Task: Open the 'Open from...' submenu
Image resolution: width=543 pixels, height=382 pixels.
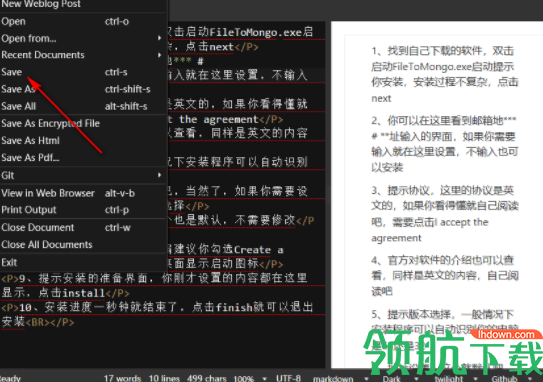Action: (82, 38)
